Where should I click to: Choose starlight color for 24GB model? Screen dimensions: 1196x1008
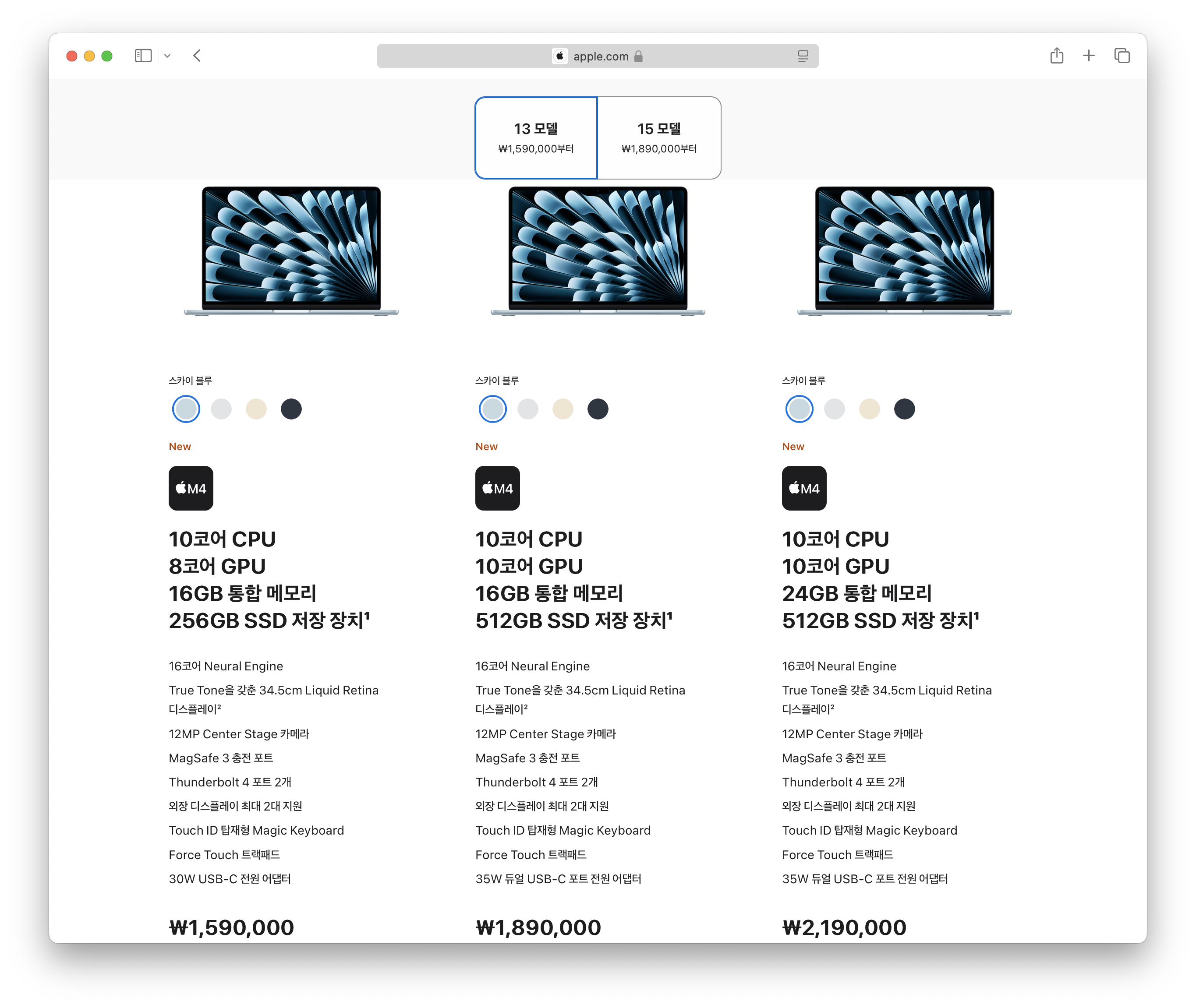pos(870,409)
